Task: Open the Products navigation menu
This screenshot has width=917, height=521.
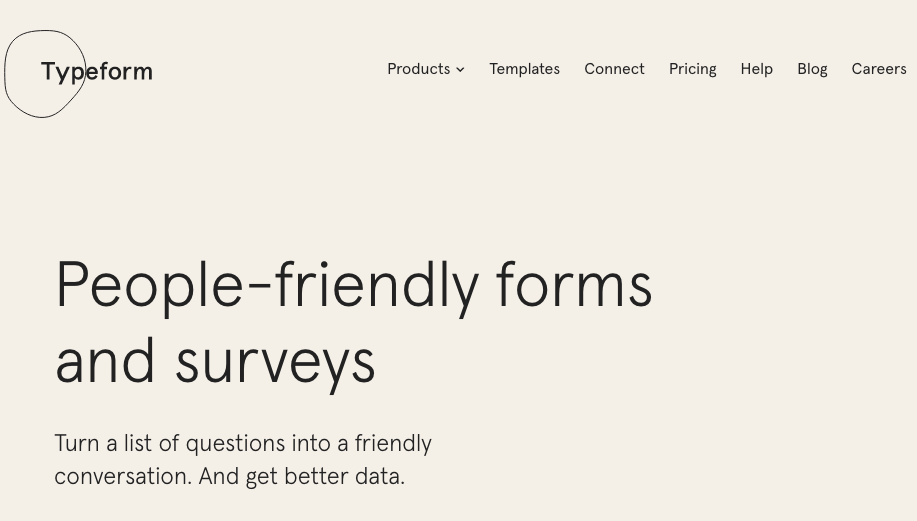Action: pyautogui.click(x=426, y=69)
